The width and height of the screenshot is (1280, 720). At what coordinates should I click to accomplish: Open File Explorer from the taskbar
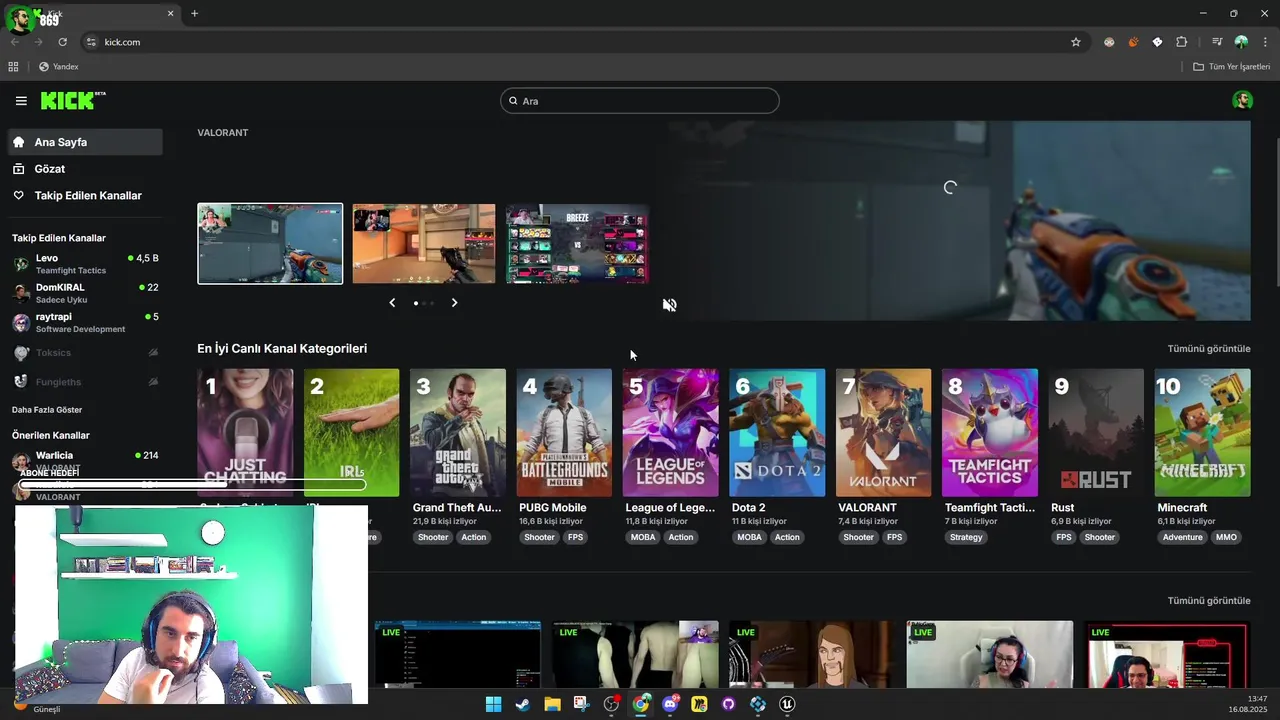pos(552,704)
